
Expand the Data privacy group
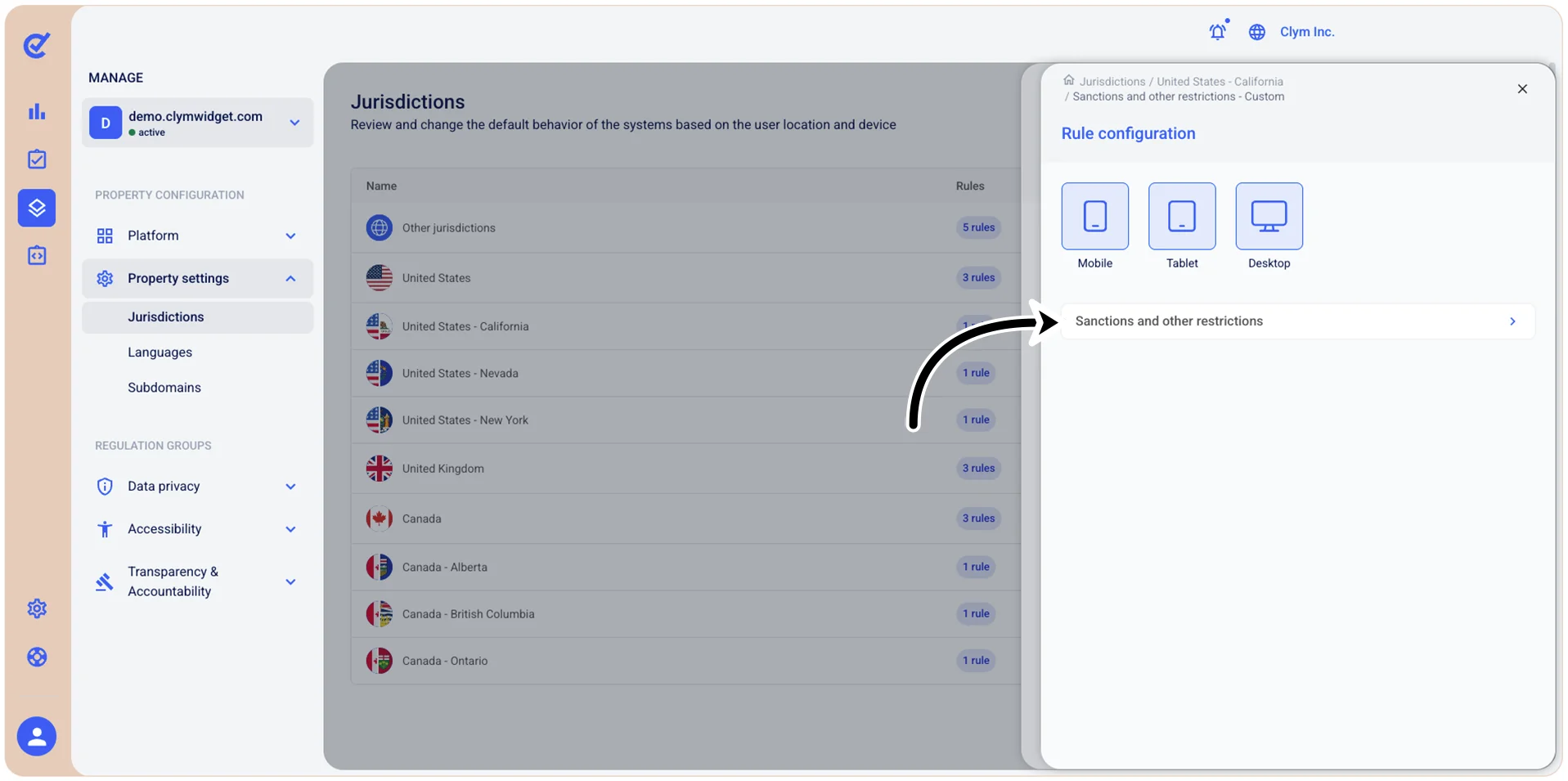pos(197,487)
